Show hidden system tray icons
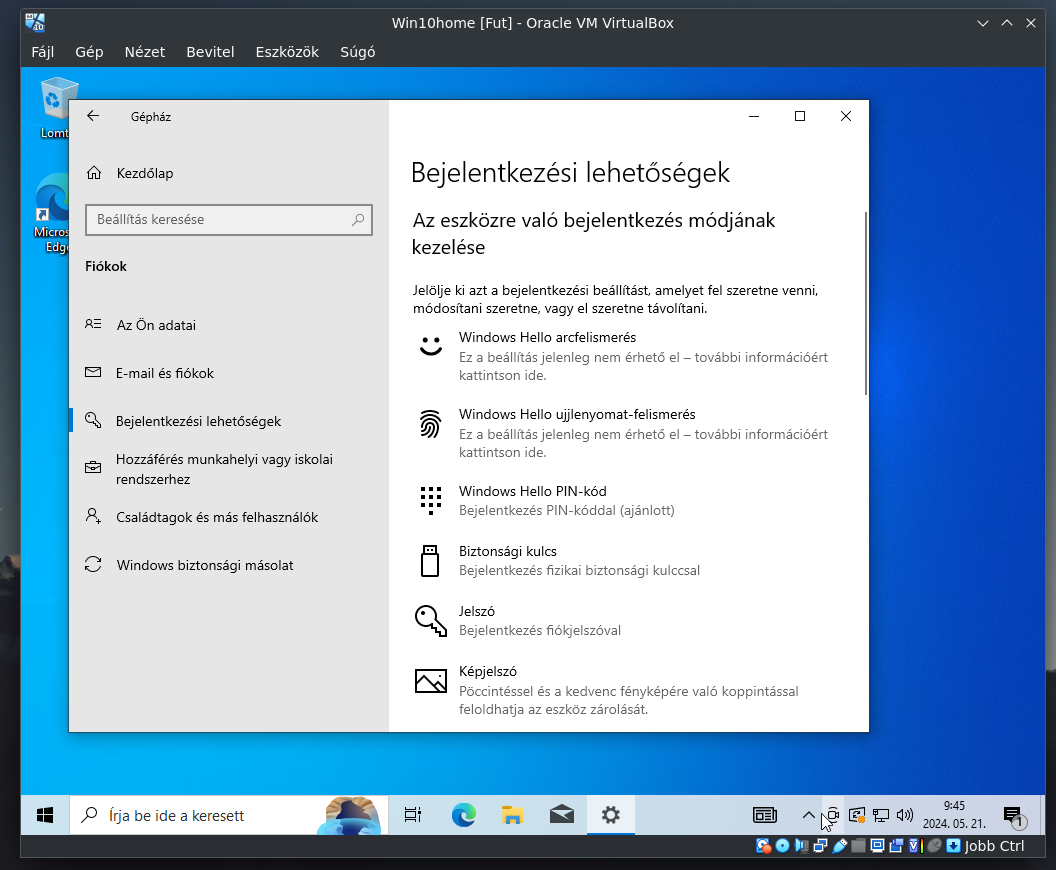This screenshot has width=1056, height=870. 809,815
